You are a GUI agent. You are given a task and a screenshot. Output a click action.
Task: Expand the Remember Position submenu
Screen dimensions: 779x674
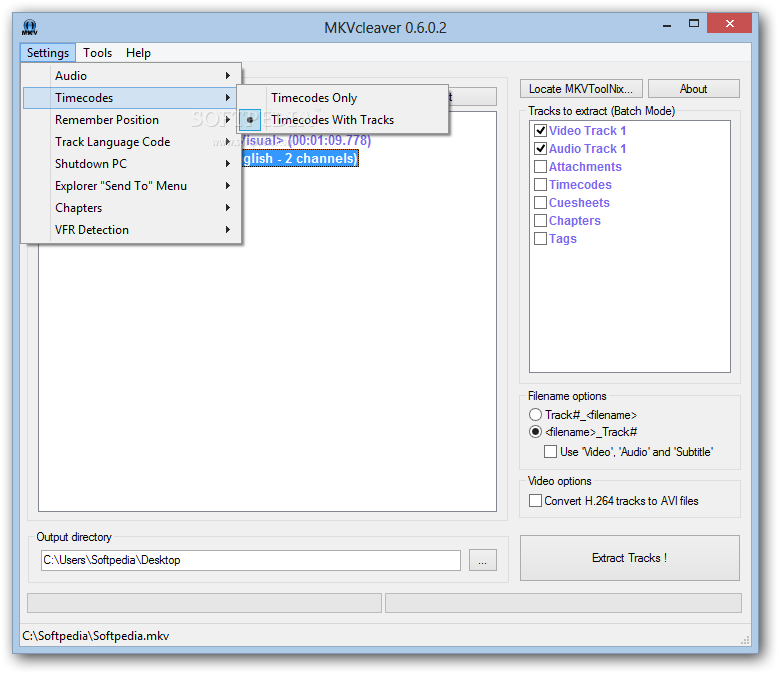pyautogui.click(x=132, y=120)
